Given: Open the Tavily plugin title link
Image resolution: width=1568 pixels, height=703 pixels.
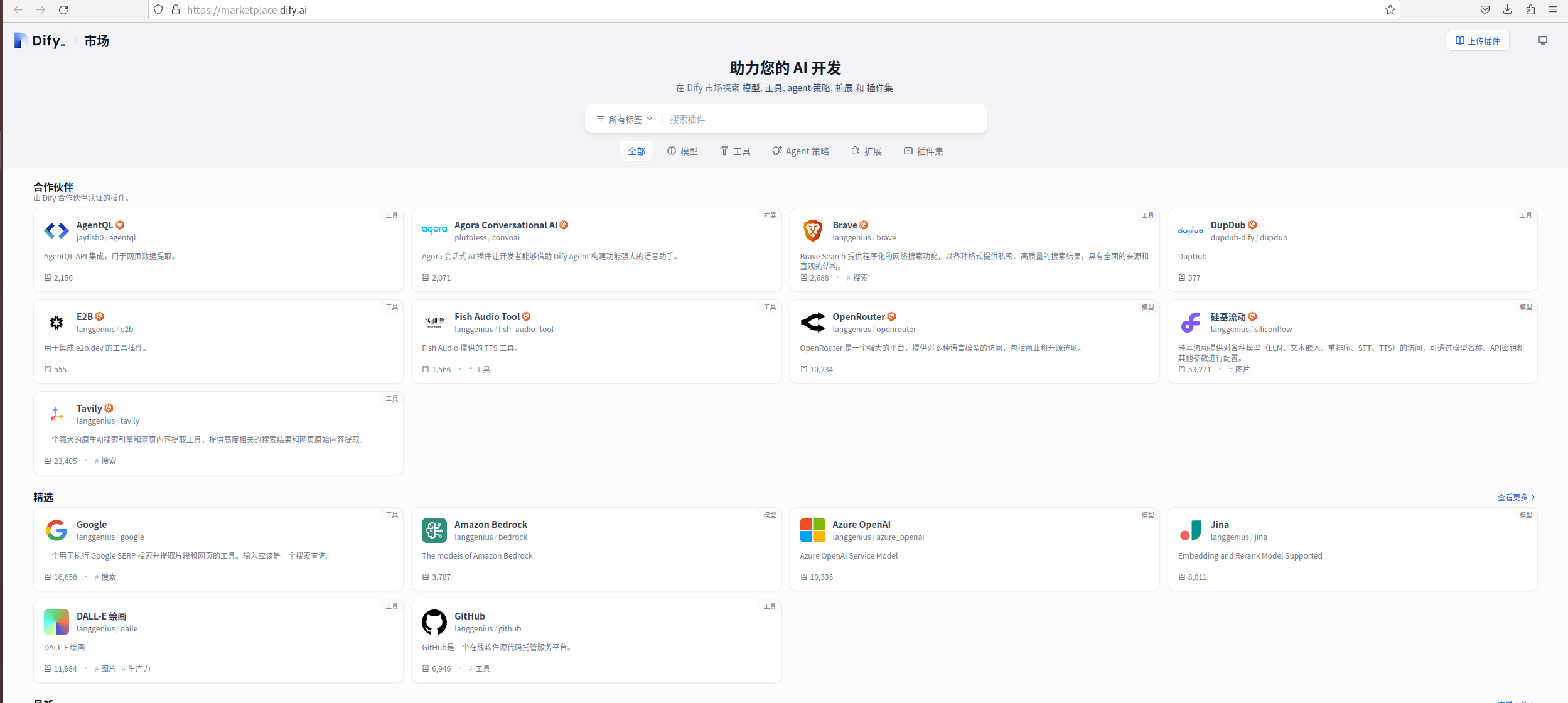Looking at the screenshot, I should (x=89, y=409).
